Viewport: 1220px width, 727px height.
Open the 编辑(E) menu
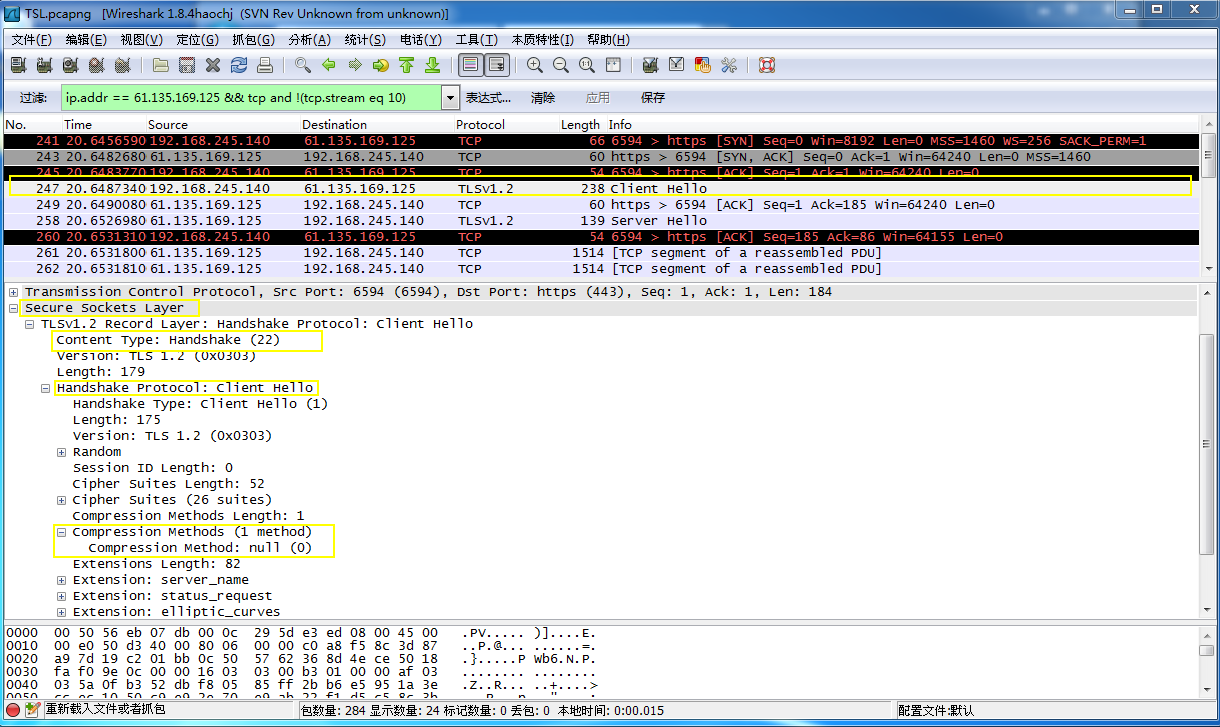point(86,40)
